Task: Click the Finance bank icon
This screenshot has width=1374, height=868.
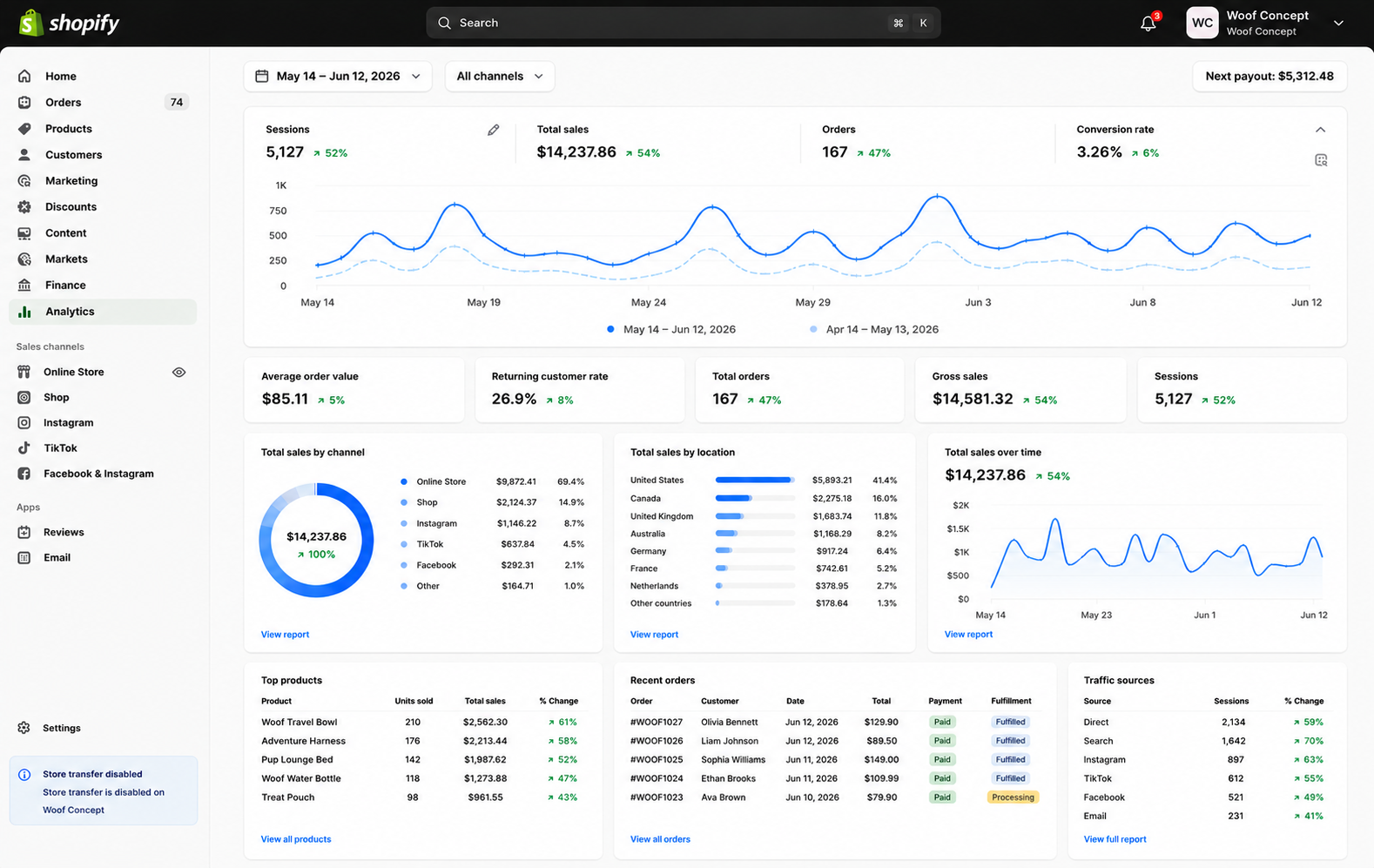Action: (x=24, y=285)
